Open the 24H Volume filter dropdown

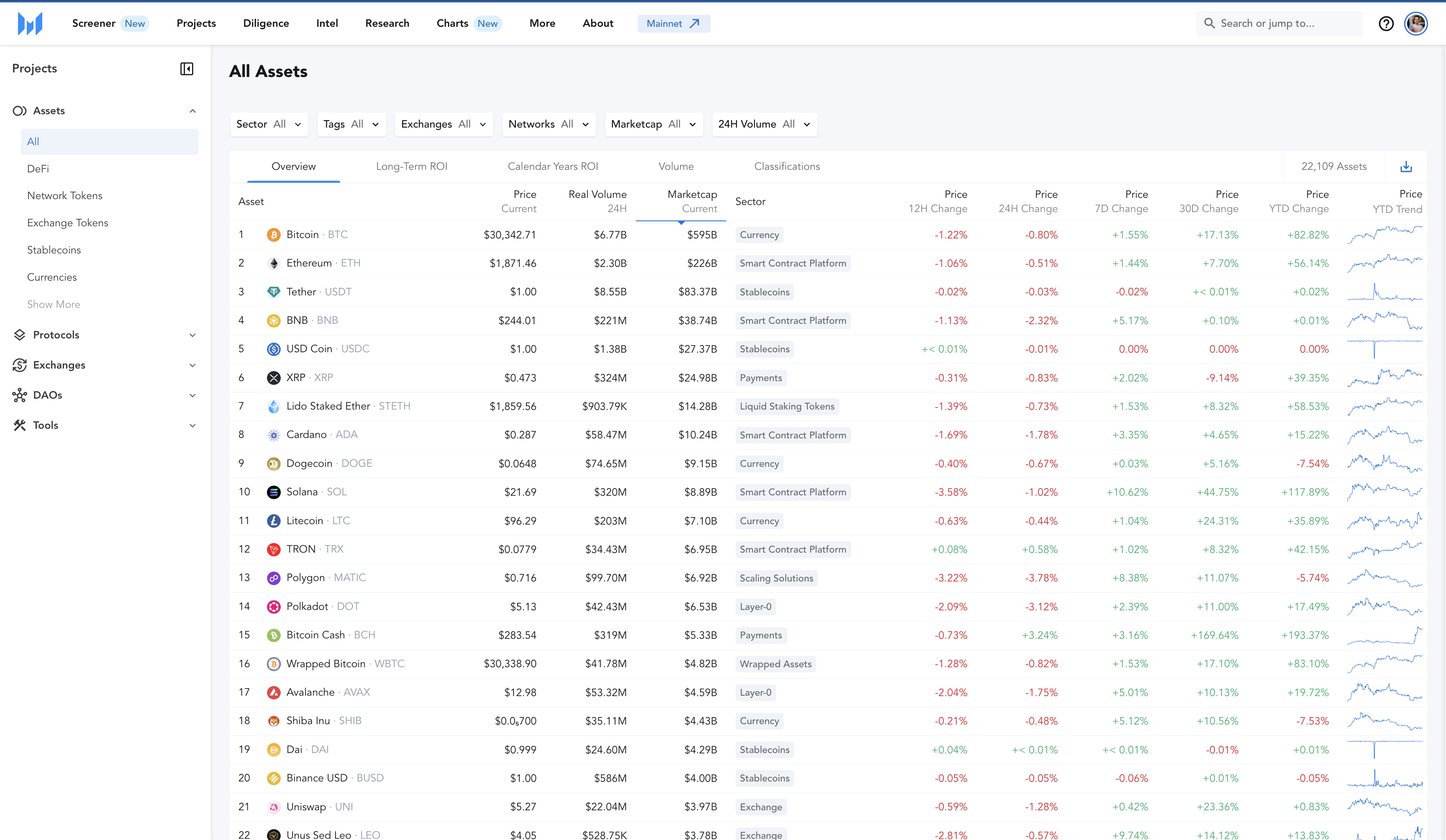coord(764,124)
